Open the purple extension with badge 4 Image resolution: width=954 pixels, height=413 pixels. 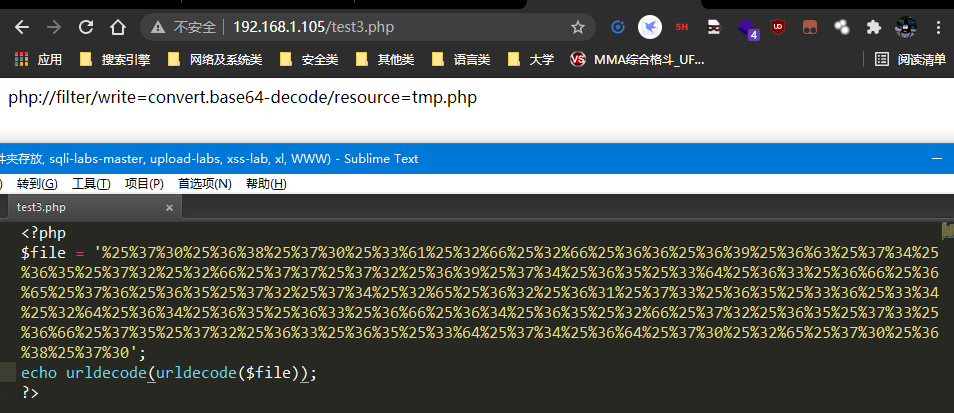pos(747,29)
